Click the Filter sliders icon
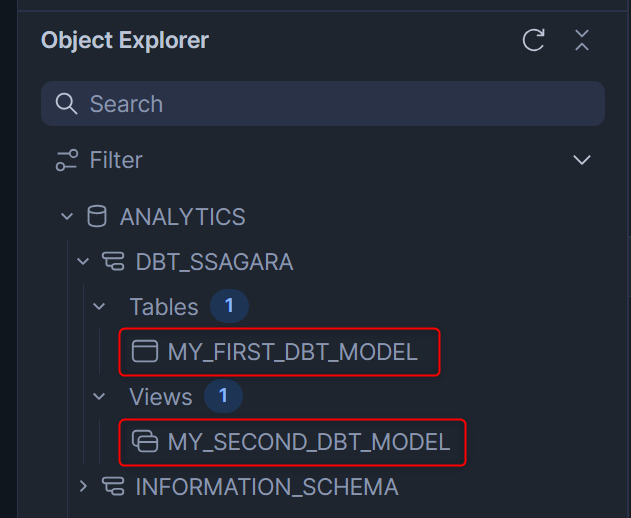631x518 pixels. pos(67,160)
